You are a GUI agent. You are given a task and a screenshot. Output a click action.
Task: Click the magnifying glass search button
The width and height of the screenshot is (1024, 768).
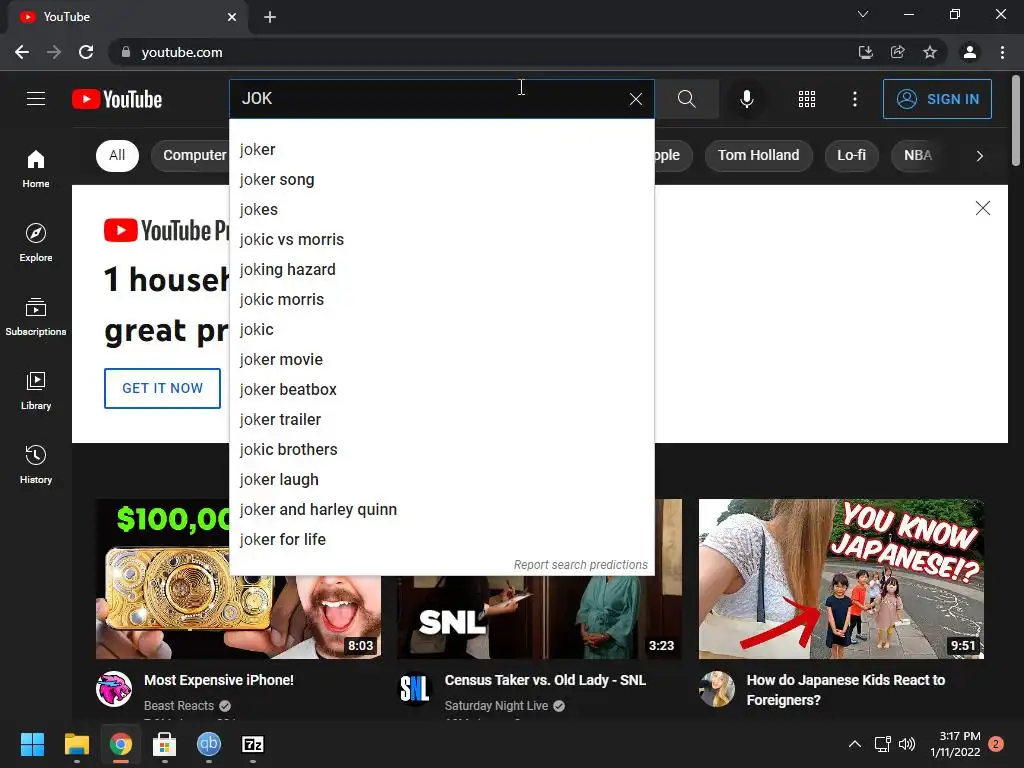686,99
